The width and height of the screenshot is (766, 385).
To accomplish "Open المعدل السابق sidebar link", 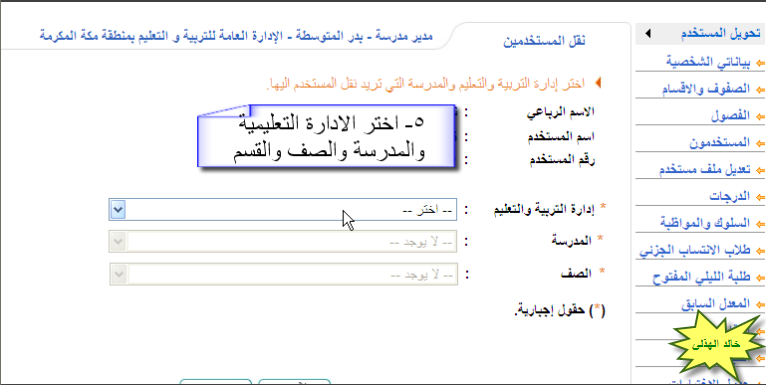I will 716,304.
